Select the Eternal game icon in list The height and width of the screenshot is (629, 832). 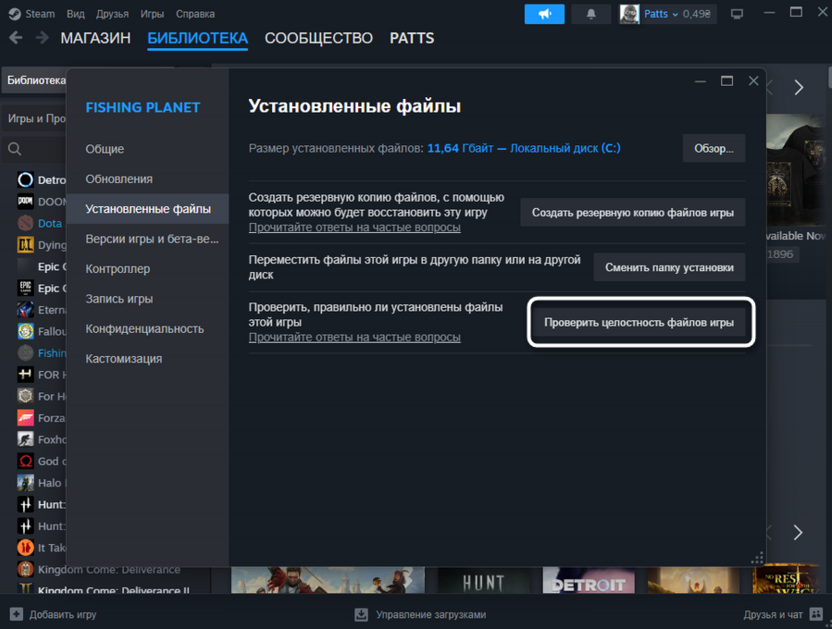(25, 309)
